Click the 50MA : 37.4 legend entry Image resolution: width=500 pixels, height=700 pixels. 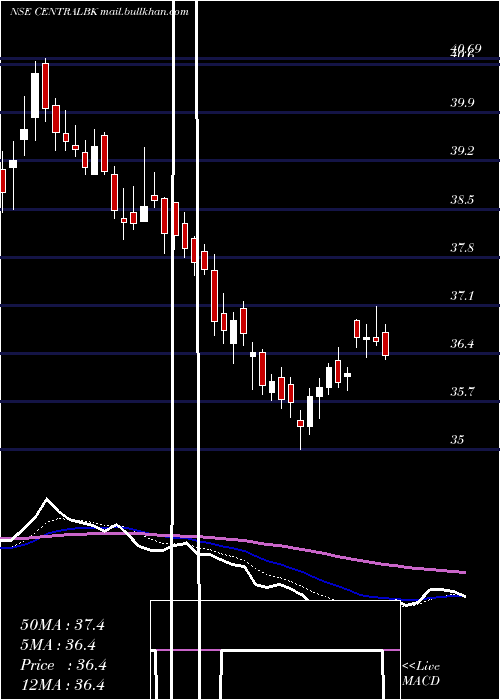coord(62,625)
